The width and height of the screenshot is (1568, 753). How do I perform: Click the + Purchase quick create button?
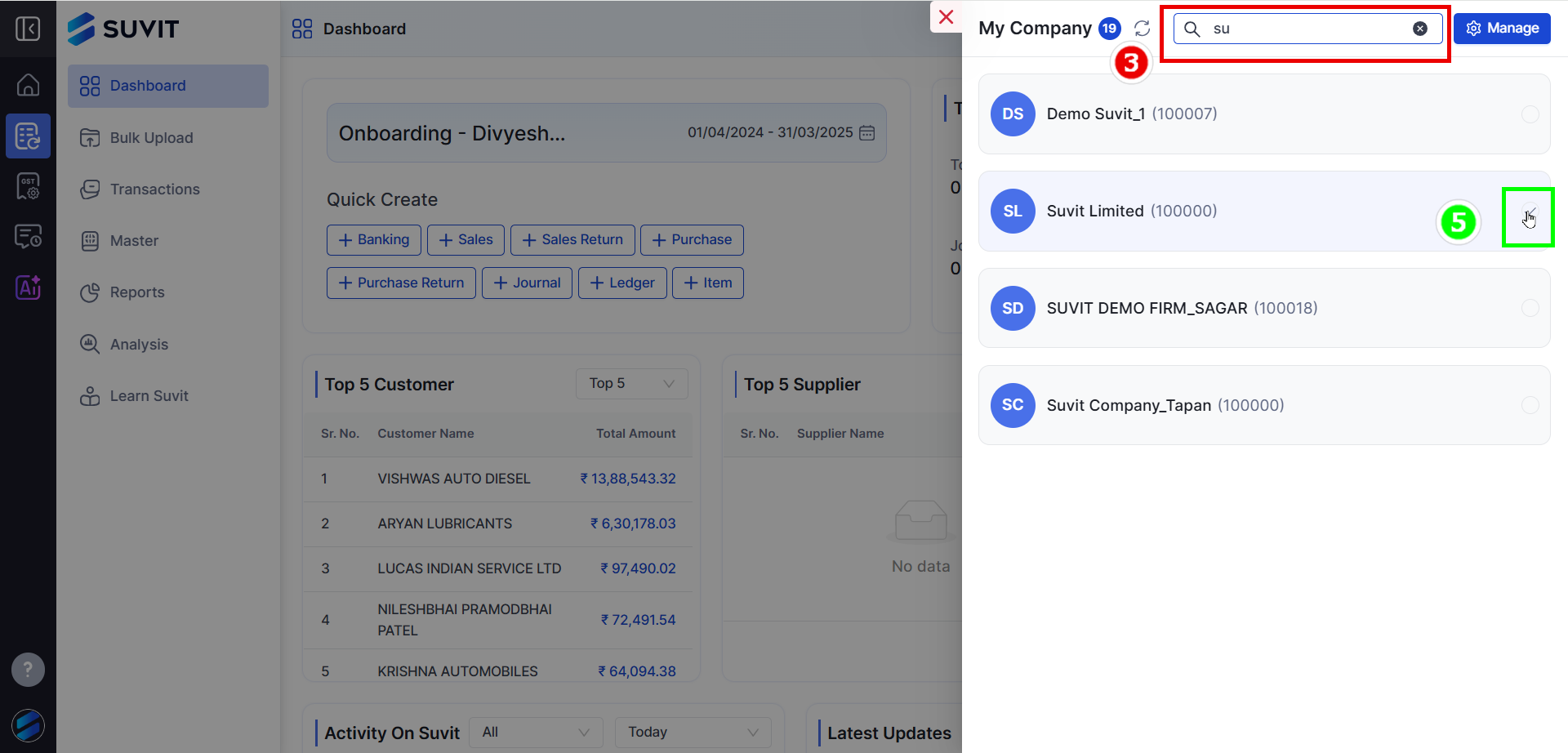pos(692,240)
